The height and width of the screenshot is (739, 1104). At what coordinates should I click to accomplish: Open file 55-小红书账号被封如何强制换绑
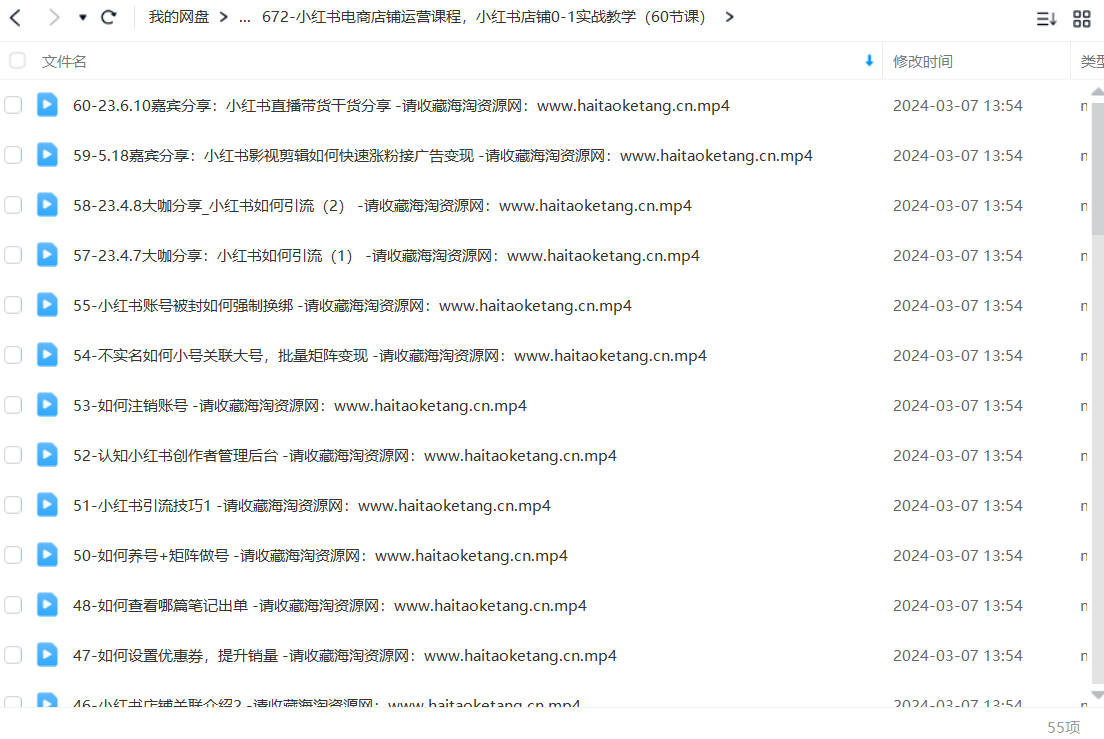(352, 305)
